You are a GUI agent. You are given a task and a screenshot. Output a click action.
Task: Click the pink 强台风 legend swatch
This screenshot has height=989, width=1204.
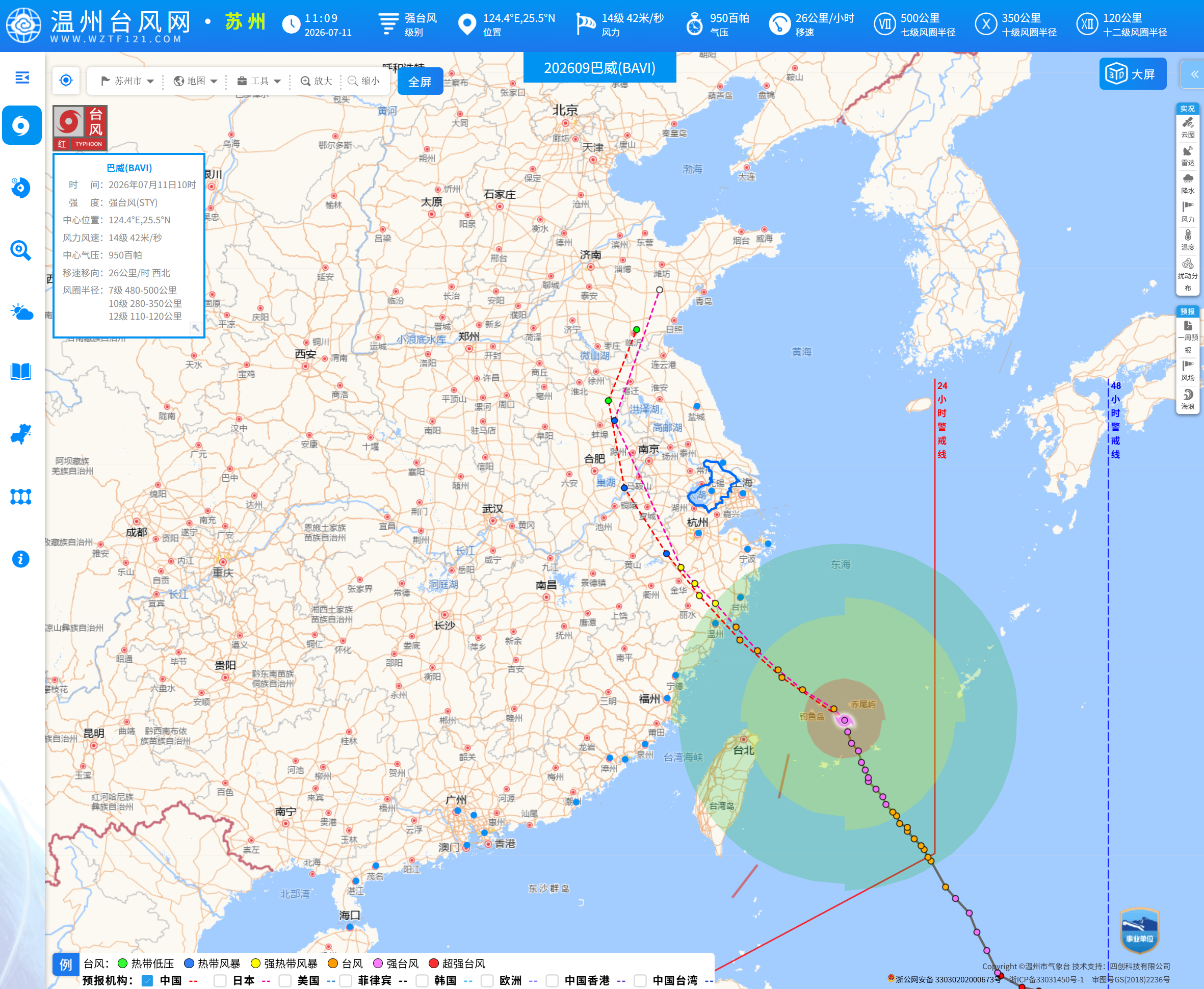click(x=377, y=964)
